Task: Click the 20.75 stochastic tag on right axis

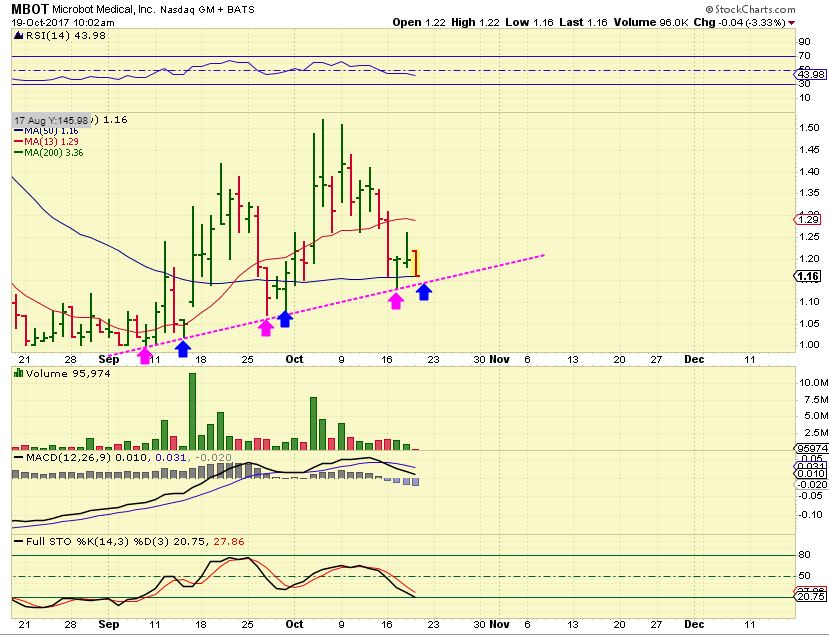Action: click(812, 596)
